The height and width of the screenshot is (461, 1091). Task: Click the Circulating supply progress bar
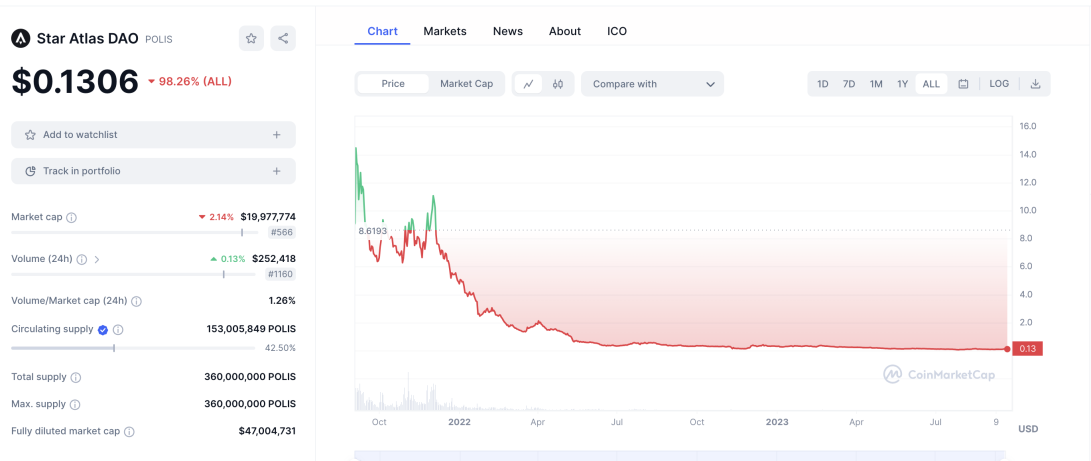point(135,348)
